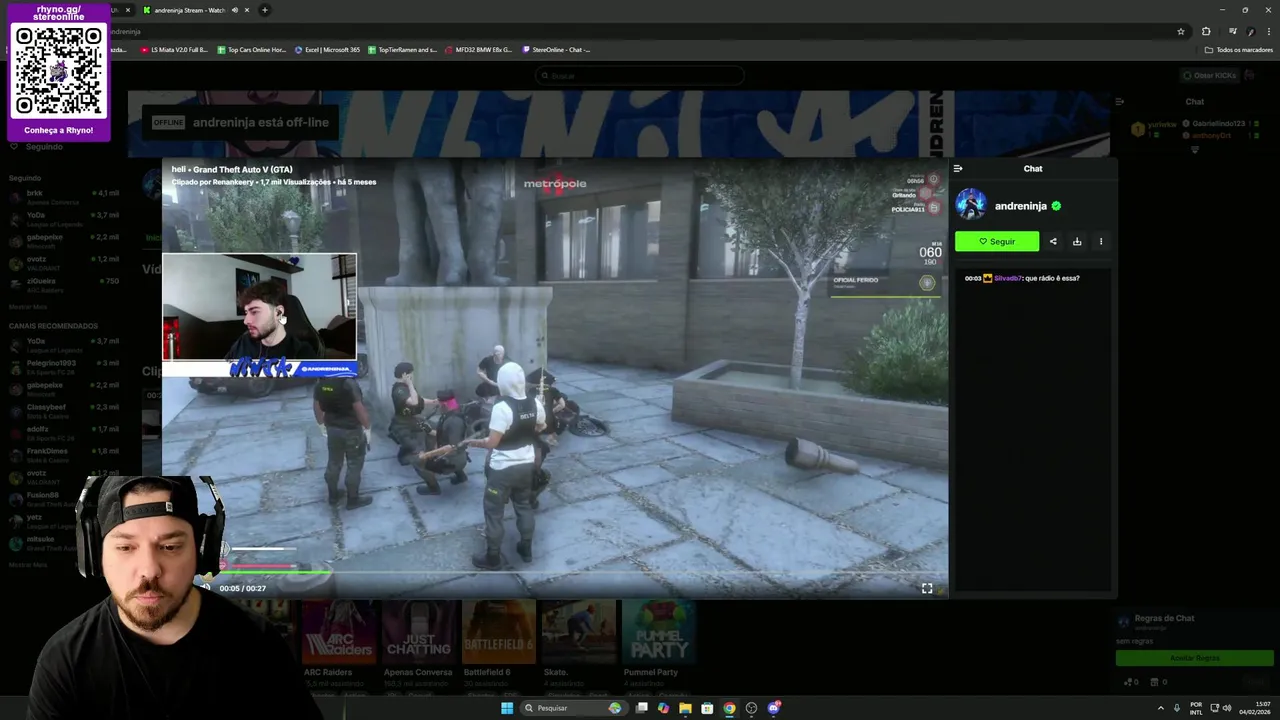Open the Top Cars Online bookmark
The width and height of the screenshot is (1280, 720).
[252, 50]
